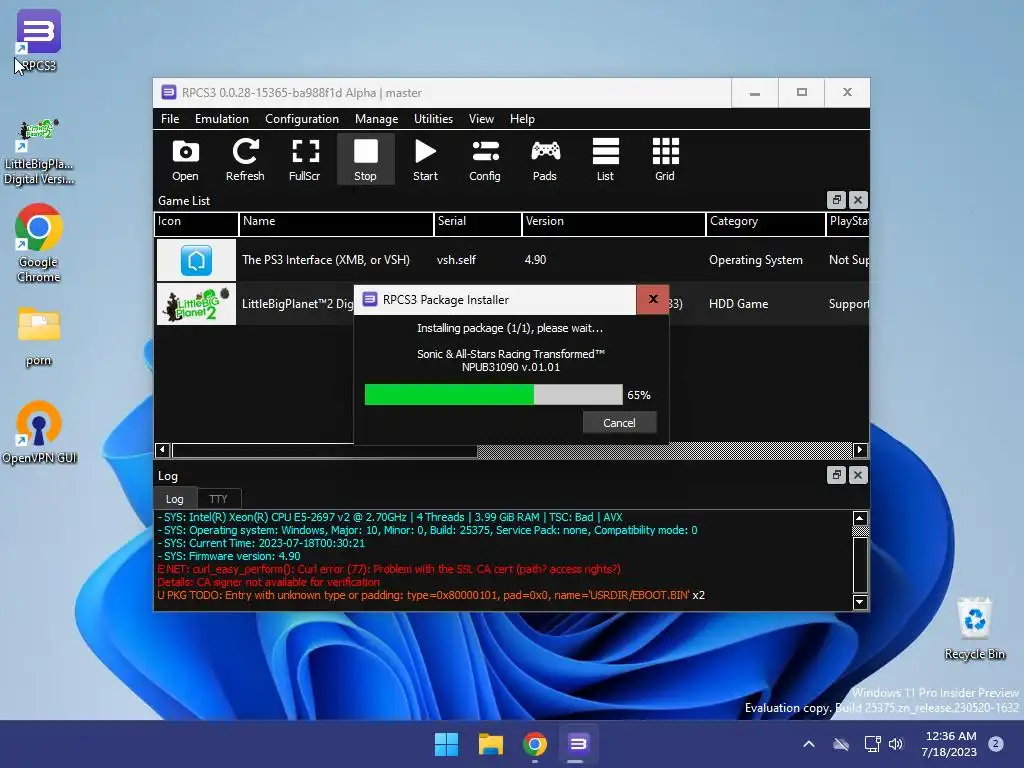Screen dimensions: 1024x768
Task: Open the Config settings
Action: pyautogui.click(x=485, y=159)
